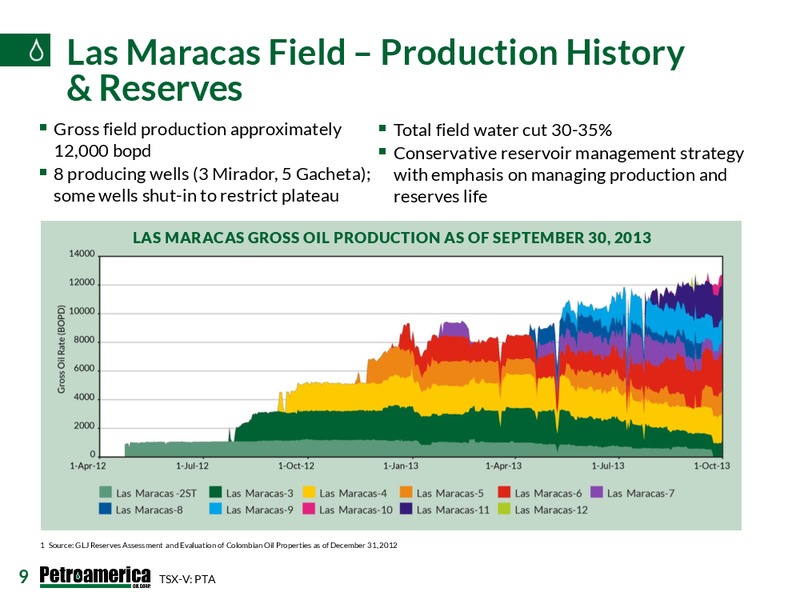Click the 'Las Maracas-7' legend label
The height and width of the screenshot is (600, 800).
click(641, 493)
